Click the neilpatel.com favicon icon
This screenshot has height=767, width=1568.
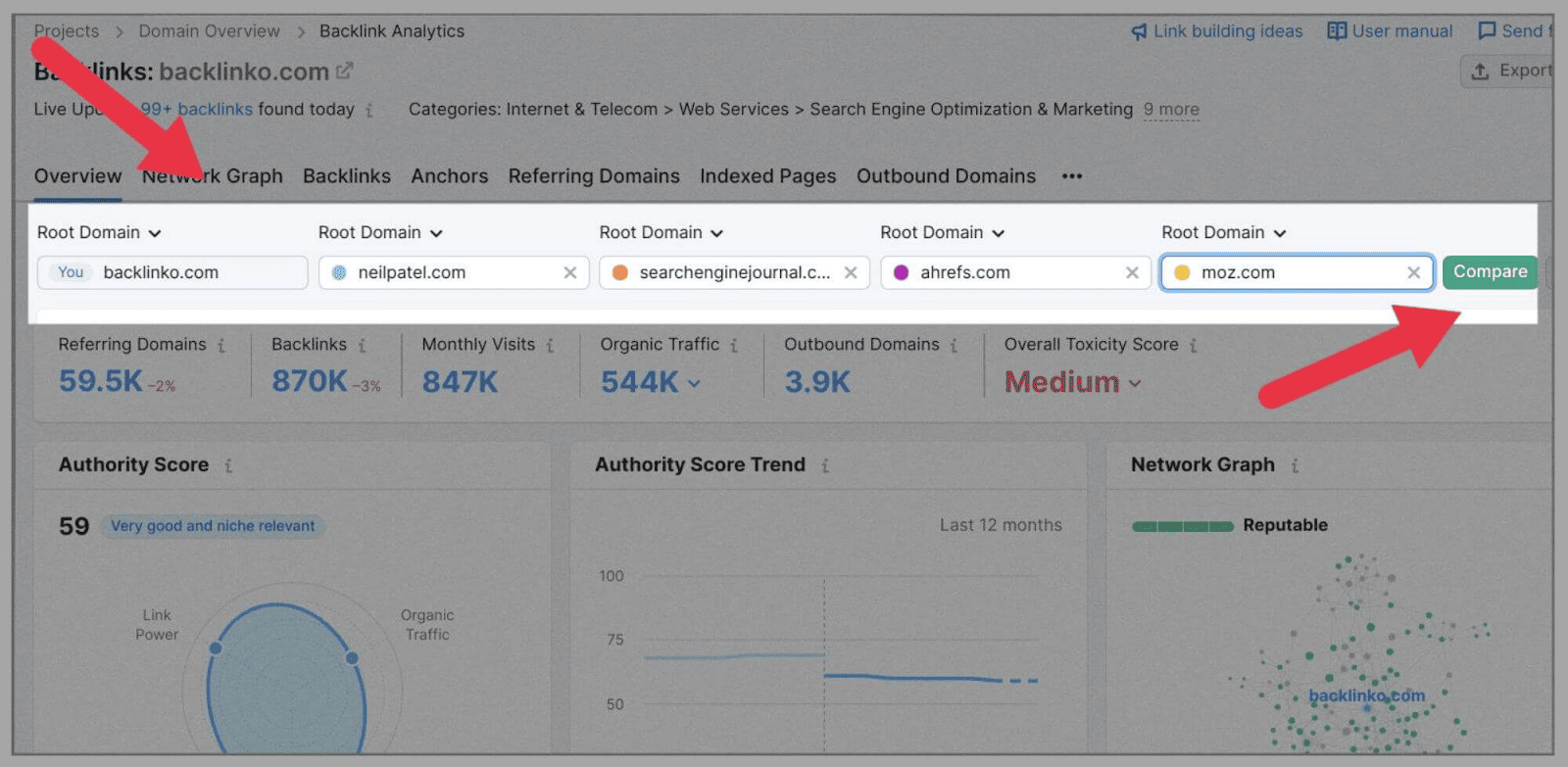[x=339, y=273]
